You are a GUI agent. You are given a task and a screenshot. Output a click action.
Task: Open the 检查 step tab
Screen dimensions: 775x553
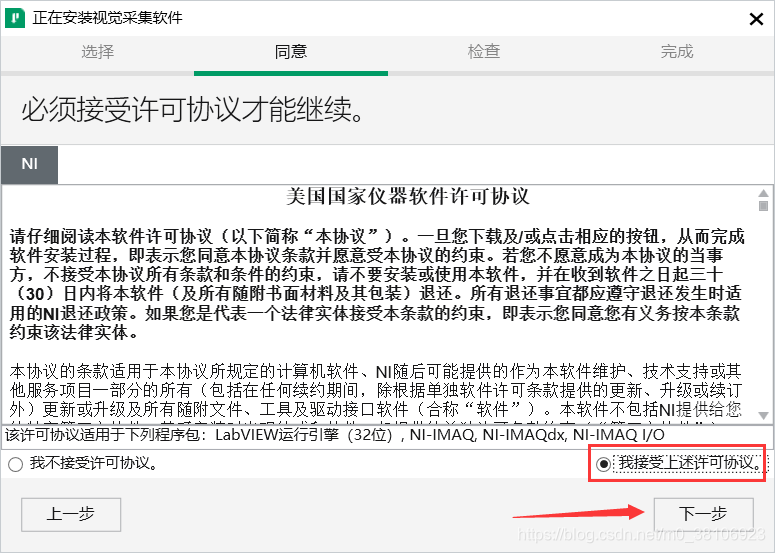[x=484, y=51]
